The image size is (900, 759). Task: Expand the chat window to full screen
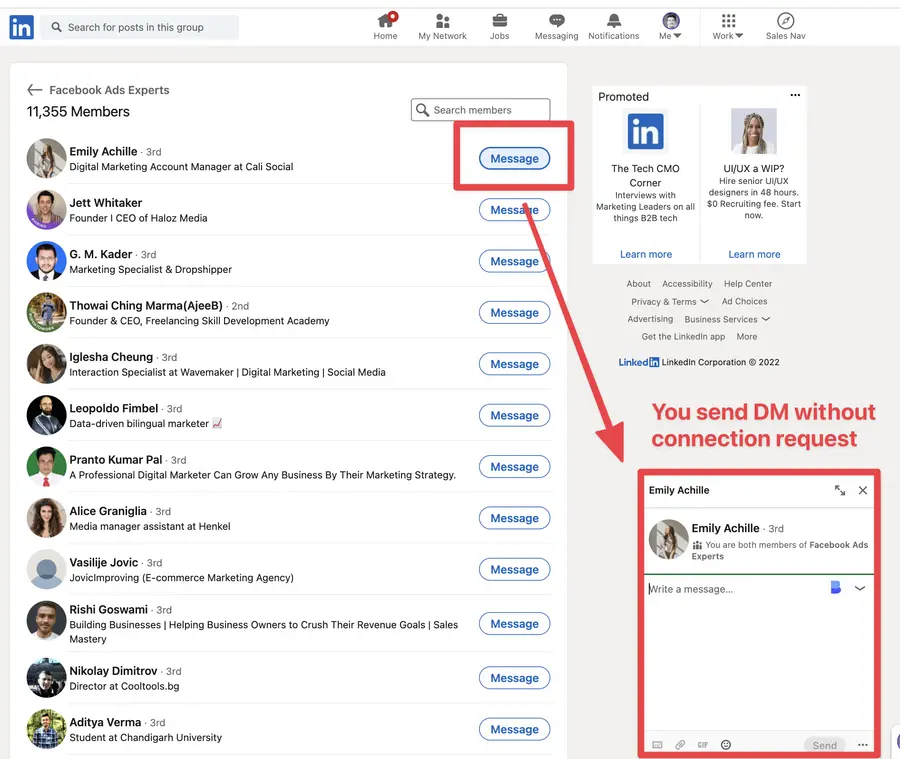click(840, 491)
